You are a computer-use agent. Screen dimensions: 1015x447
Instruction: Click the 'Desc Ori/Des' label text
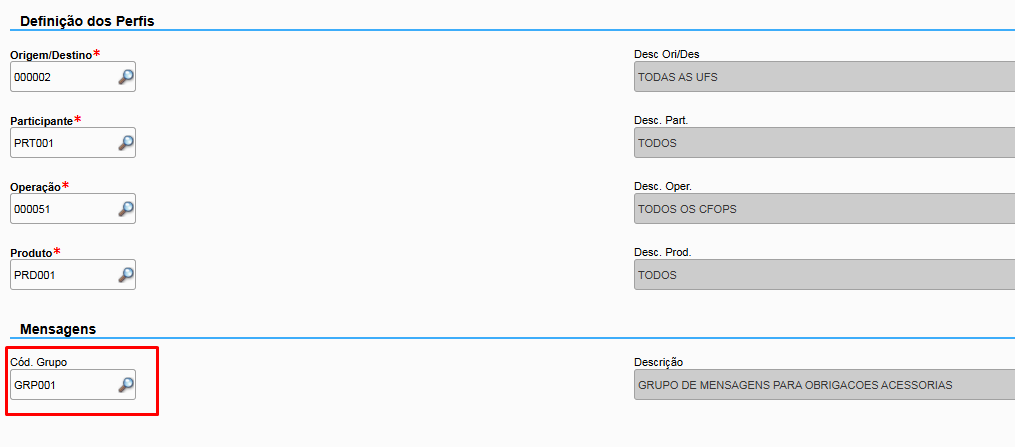click(665, 54)
